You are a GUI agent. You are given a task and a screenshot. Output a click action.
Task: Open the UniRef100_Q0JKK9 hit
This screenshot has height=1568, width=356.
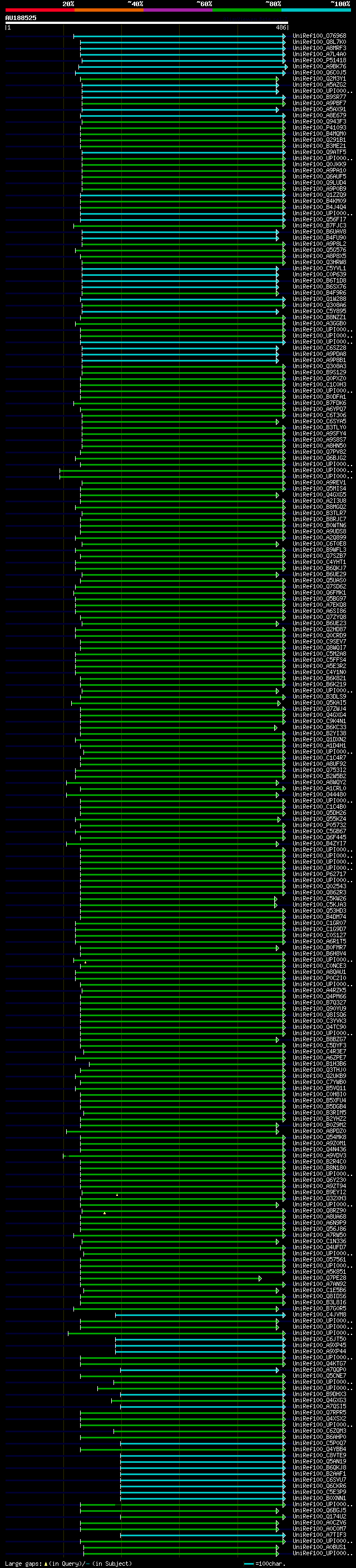tap(319, 164)
